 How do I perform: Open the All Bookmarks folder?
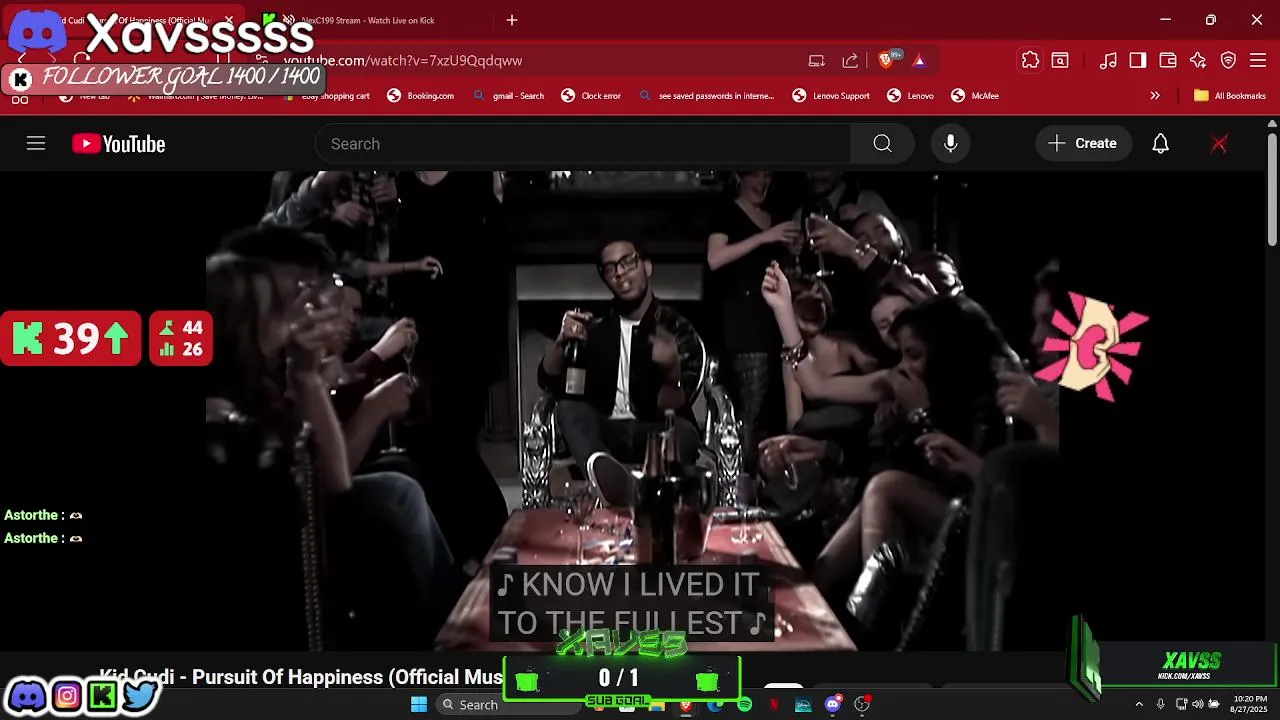coord(1230,96)
